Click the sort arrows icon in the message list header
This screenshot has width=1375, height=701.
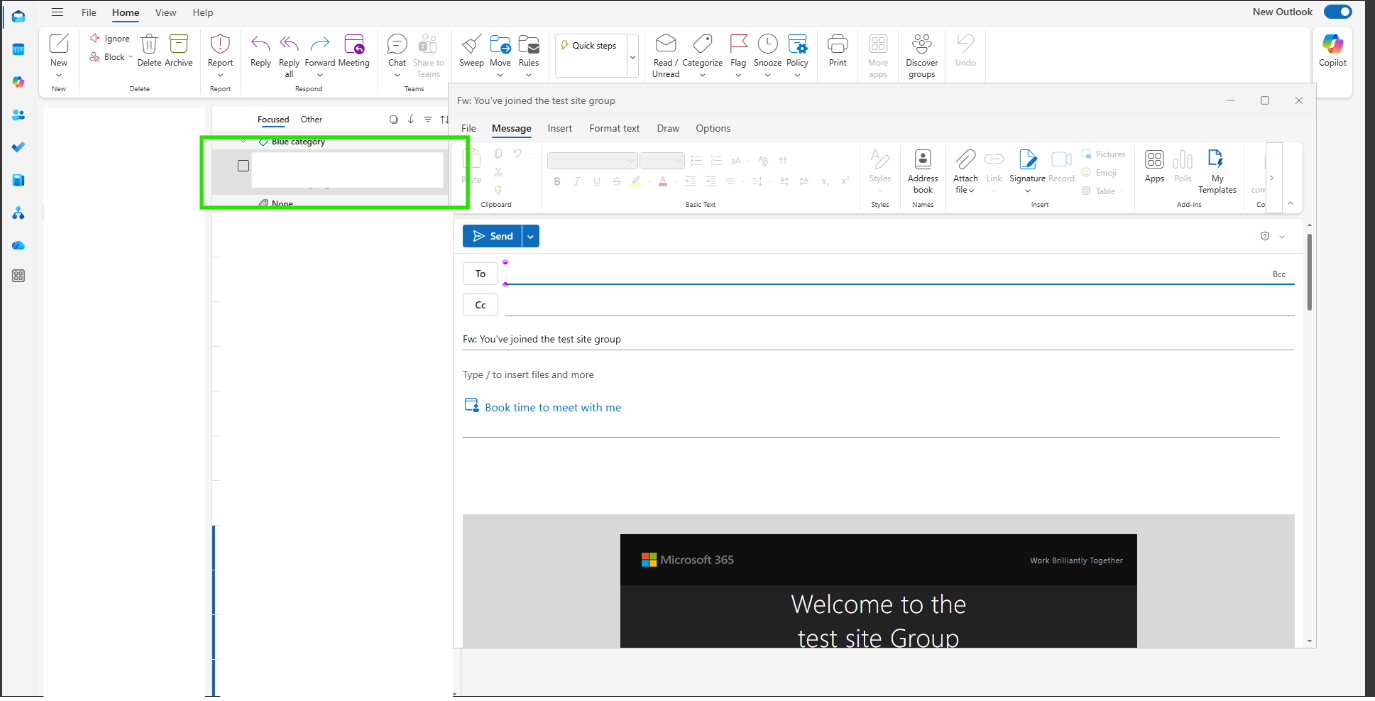445,119
